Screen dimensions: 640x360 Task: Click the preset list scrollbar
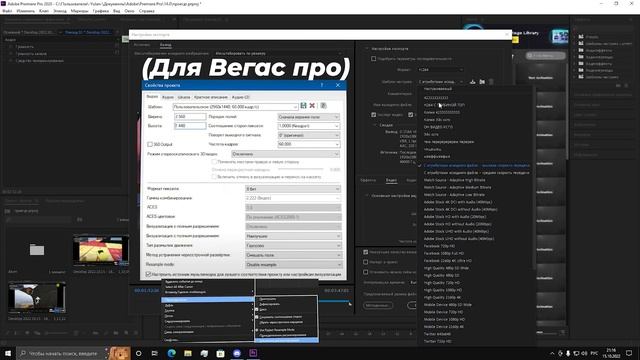[533, 178]
